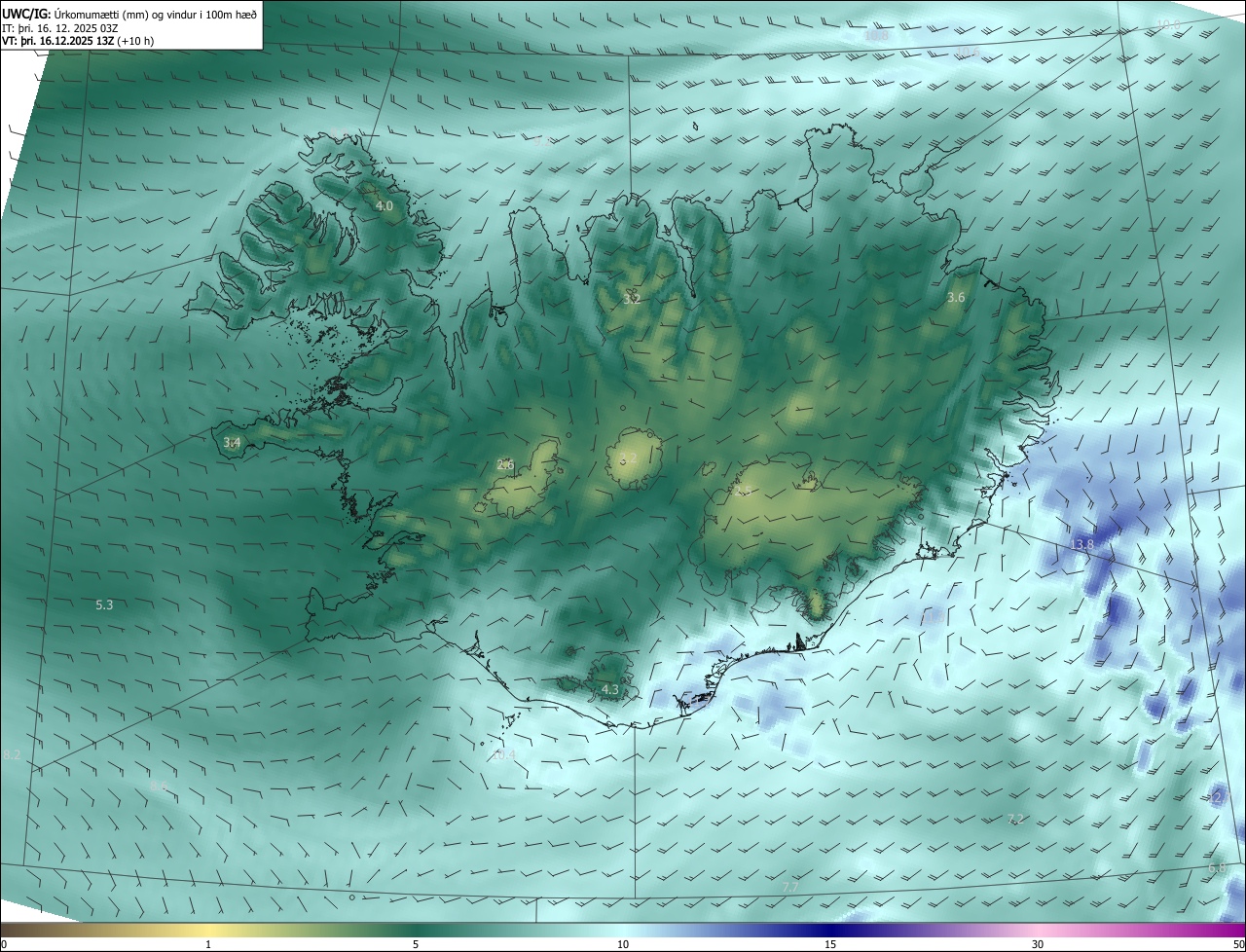
Task: Pick the tick label 15 on the color scale
Action: tap(830, 945)
